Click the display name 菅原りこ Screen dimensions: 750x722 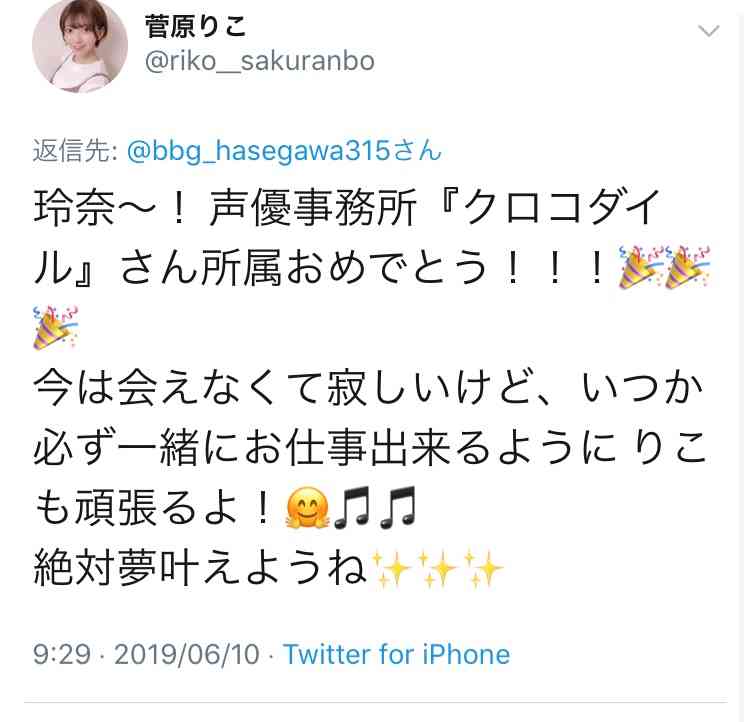click(195, 27)
